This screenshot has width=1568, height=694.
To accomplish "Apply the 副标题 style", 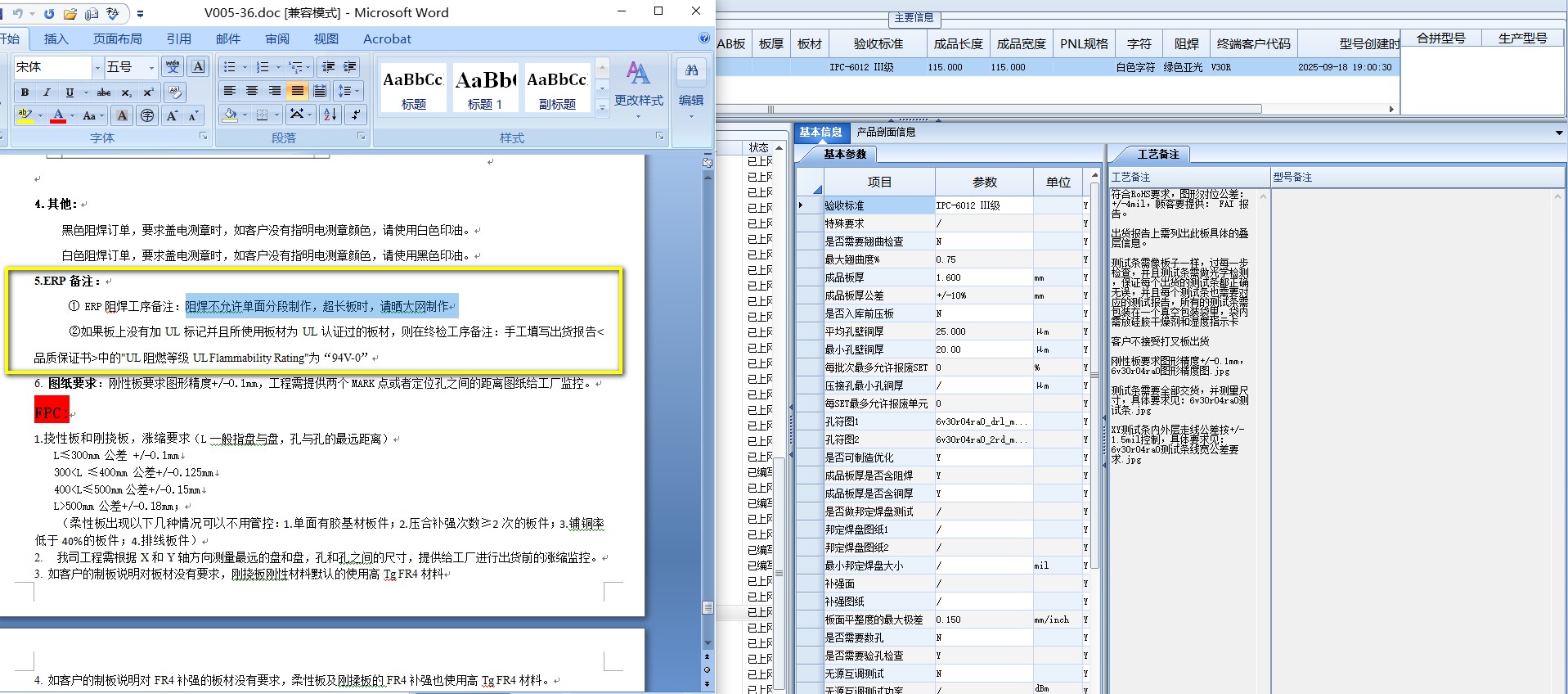I will tap(557, 88).
